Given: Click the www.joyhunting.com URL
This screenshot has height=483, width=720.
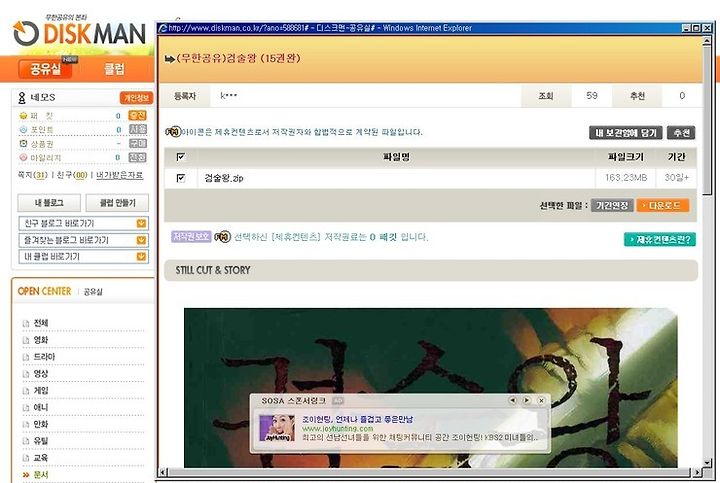Looking at the screenshot, I should [x=338, y=428].
